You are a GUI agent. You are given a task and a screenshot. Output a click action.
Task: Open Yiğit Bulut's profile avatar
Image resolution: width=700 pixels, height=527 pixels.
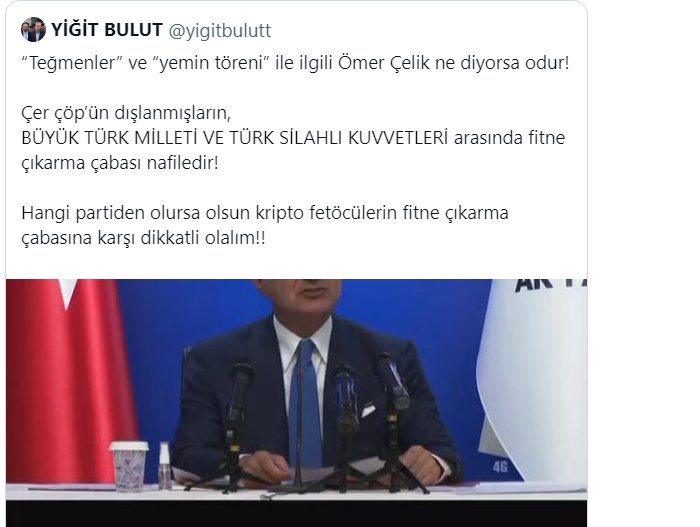click(x=33, y=30)
